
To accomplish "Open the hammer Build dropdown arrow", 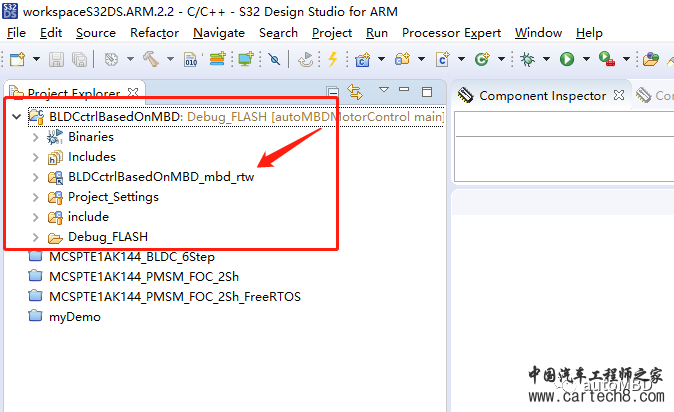I will click(170, 59).
